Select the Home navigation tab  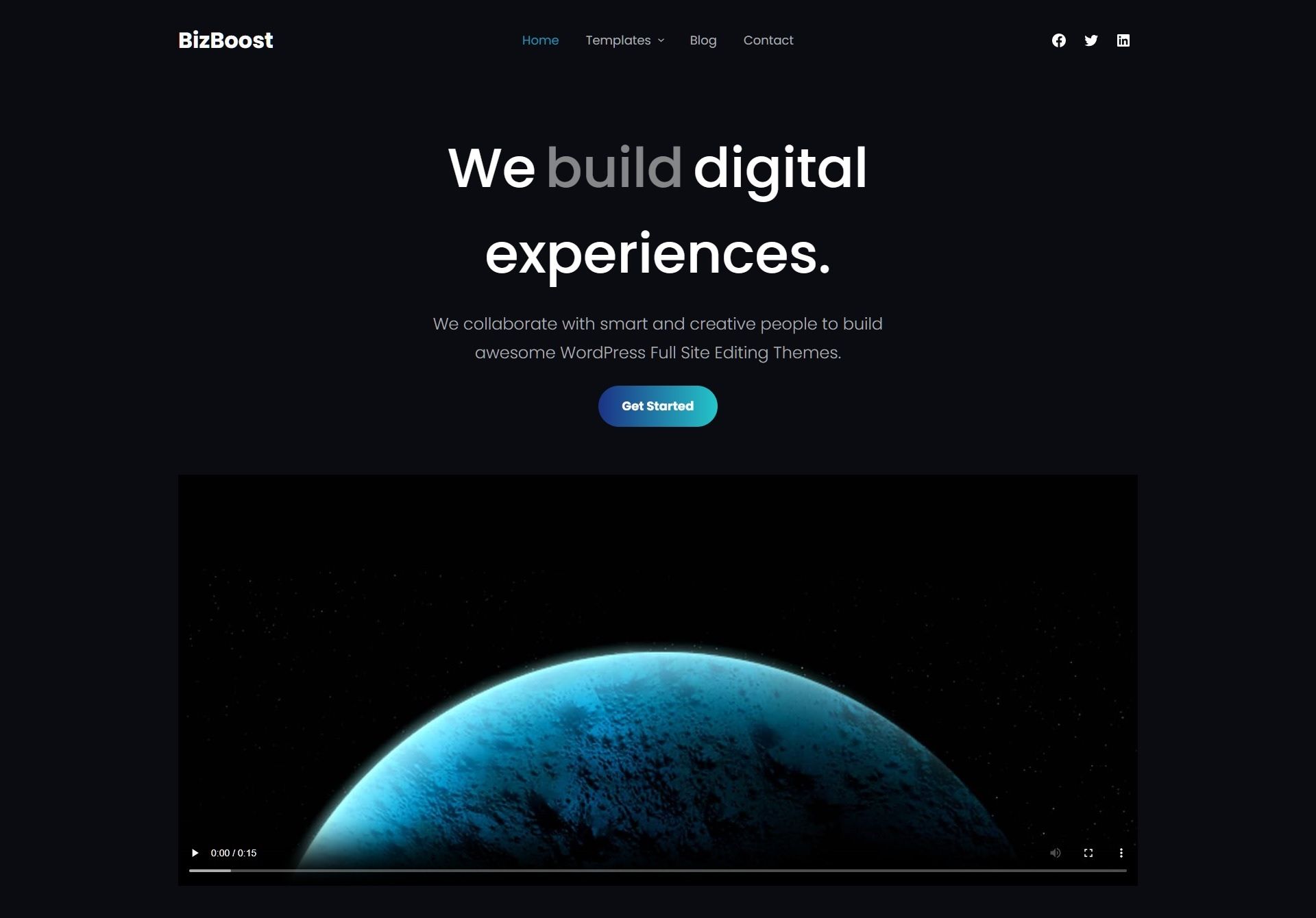coord(541,40)
